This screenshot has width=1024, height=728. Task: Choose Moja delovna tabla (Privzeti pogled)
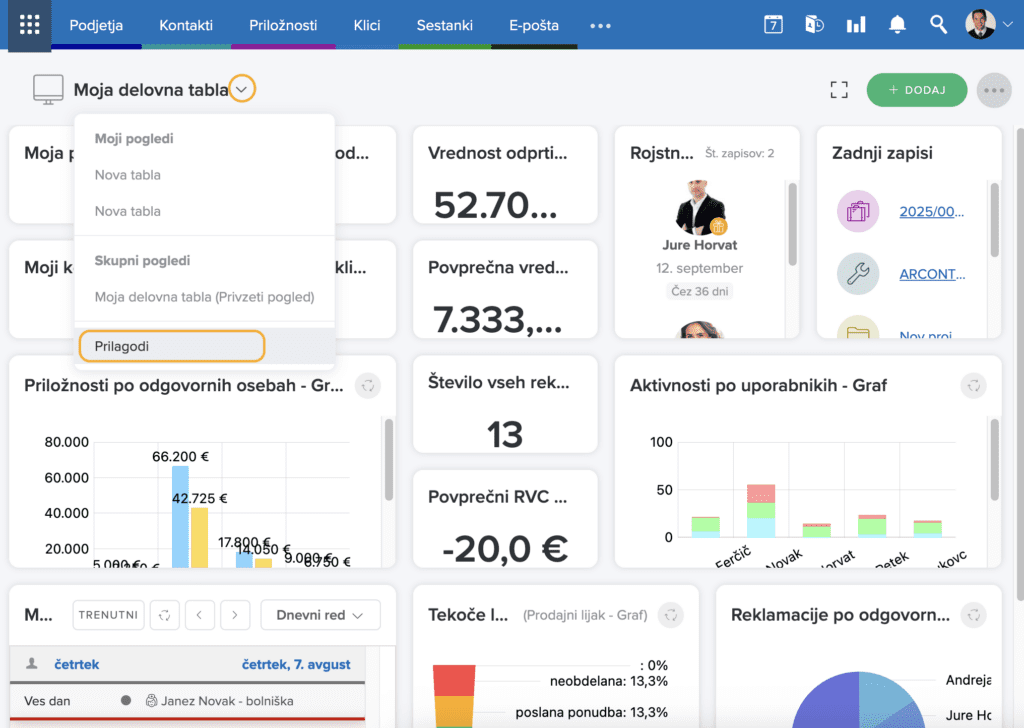click(x=204, y=297)
